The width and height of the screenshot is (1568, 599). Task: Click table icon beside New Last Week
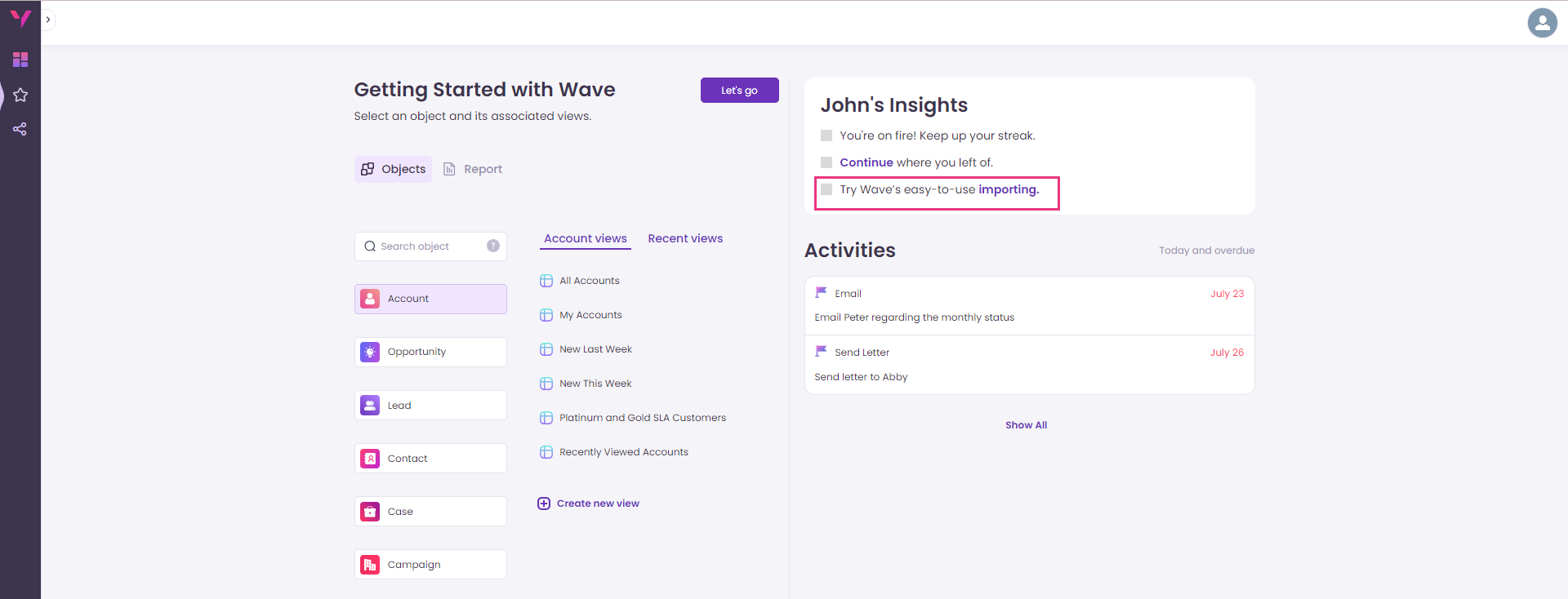click(x=546, y=349)
